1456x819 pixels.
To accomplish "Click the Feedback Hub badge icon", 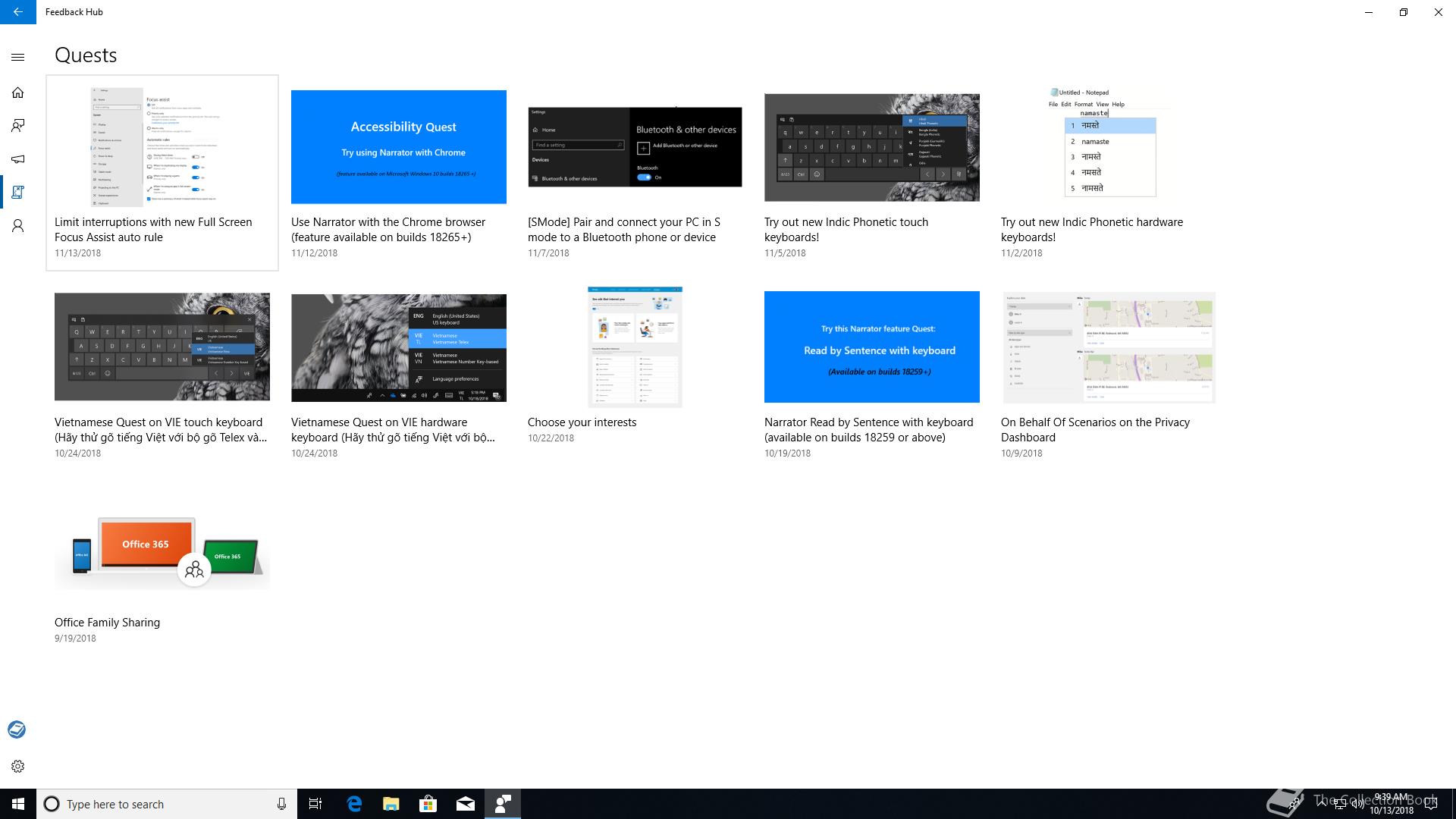I will 17,730.
